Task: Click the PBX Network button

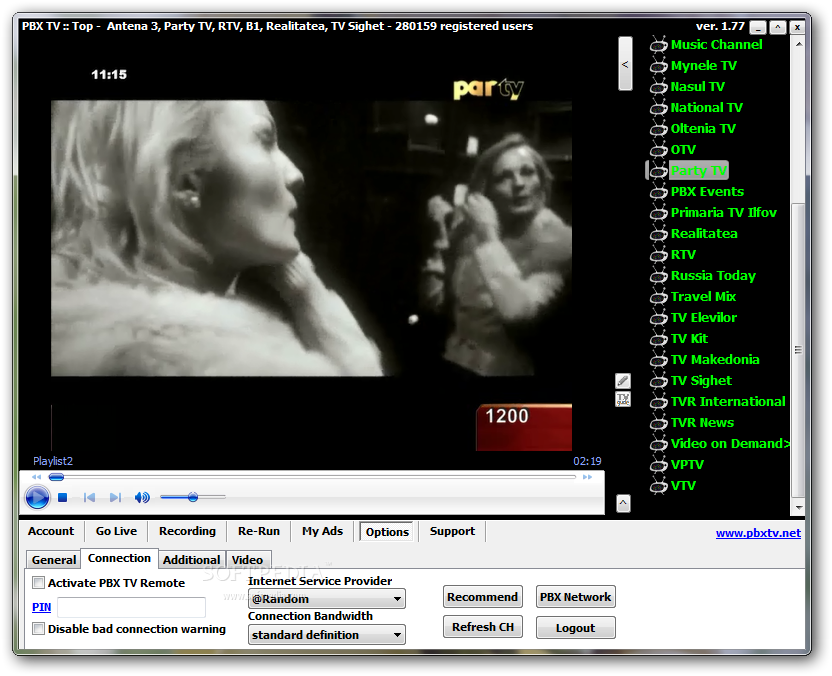Action: click(575, 597)
